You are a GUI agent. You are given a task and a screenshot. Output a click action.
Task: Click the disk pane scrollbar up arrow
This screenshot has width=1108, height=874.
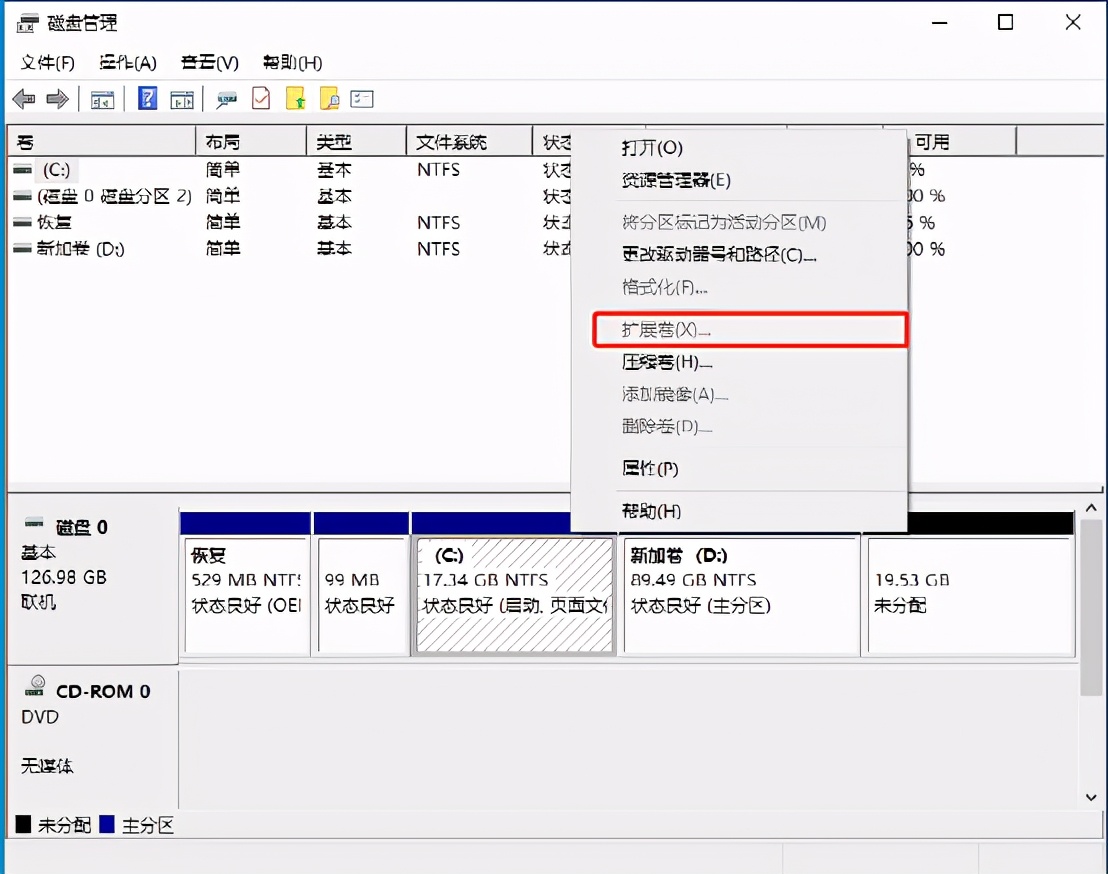click(x=1091, y=508)
